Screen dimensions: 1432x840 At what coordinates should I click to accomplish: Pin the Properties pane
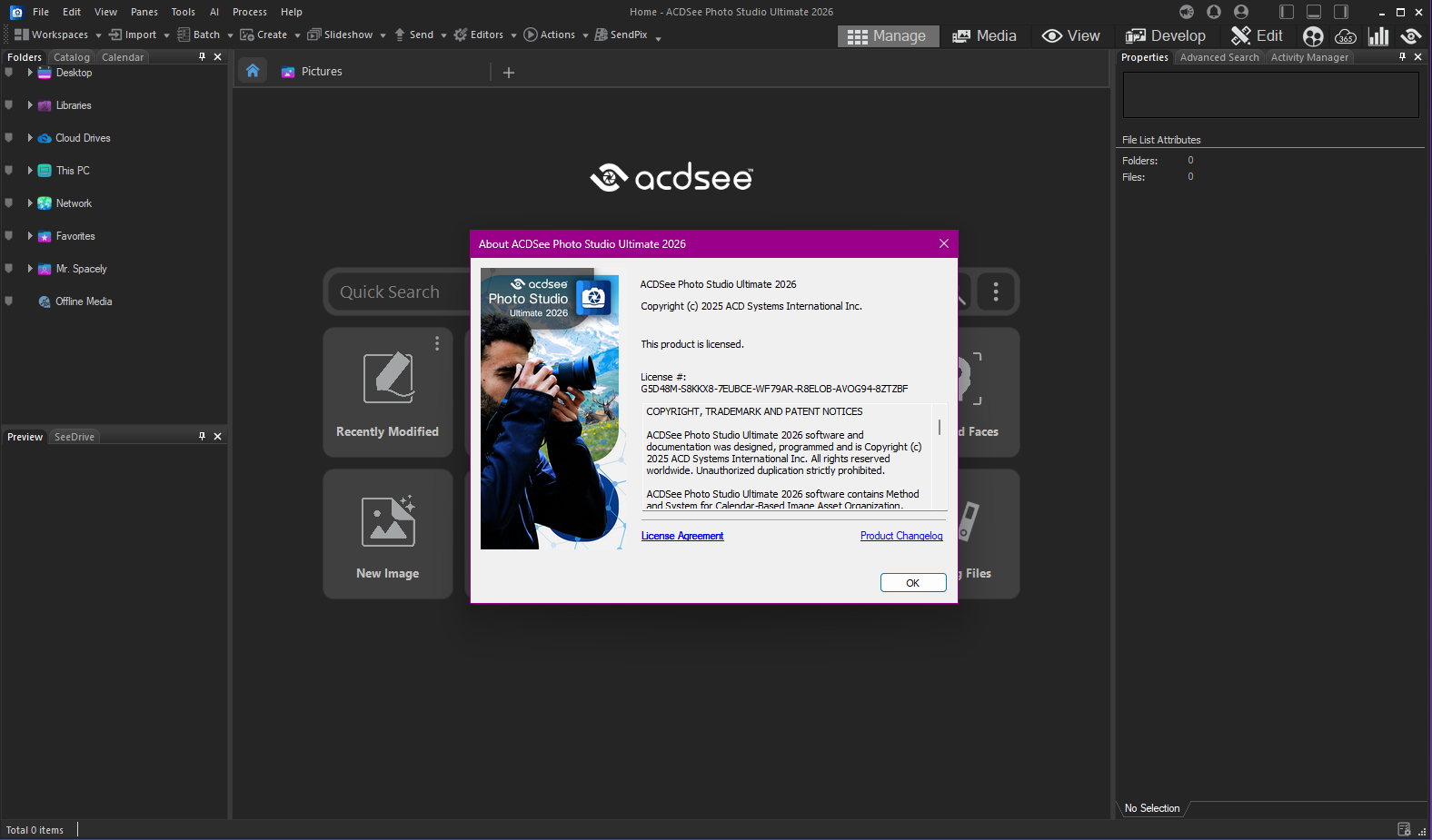[1402, 56]
